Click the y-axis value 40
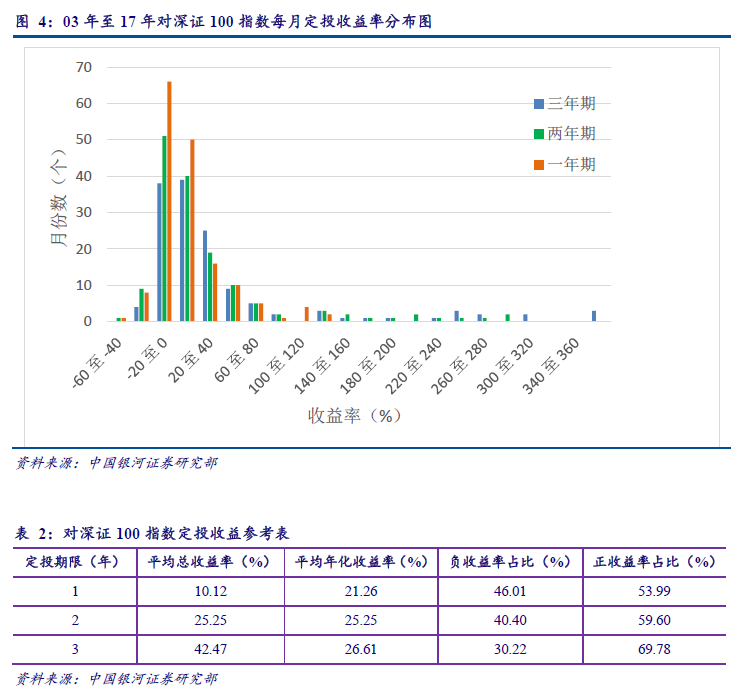749x699 pixels. click(84, 176)
